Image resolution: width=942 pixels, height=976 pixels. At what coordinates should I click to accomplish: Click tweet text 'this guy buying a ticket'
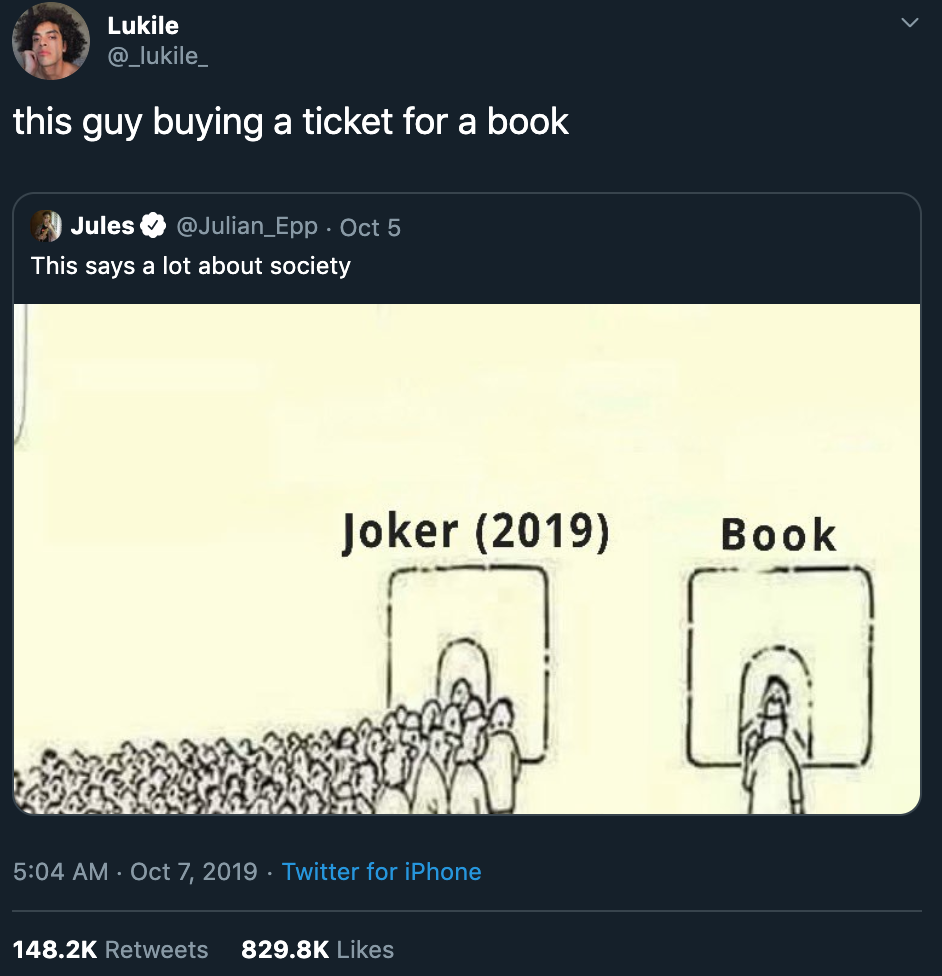202,121
